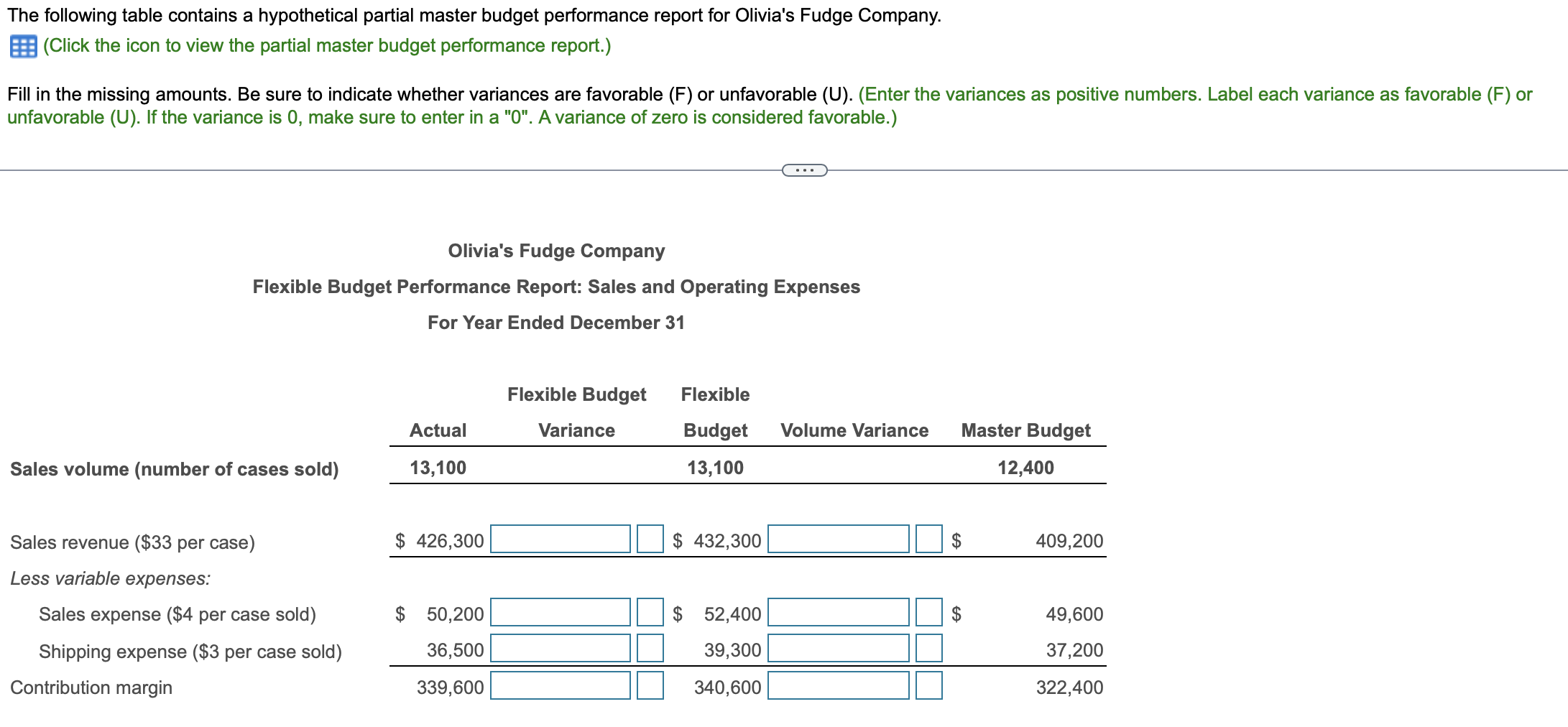The width and height of the screenshot is (1568, 727).
Task: Open the F/U selector for contribution margin flexible variance
Action: coord(650,686)
